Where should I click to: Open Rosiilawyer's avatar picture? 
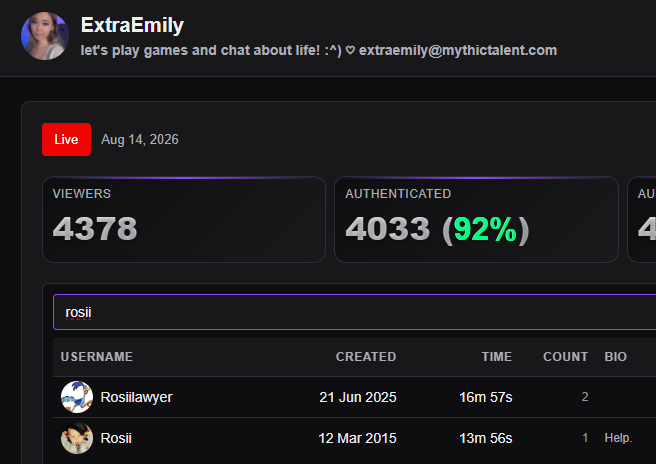pos(77,397)
